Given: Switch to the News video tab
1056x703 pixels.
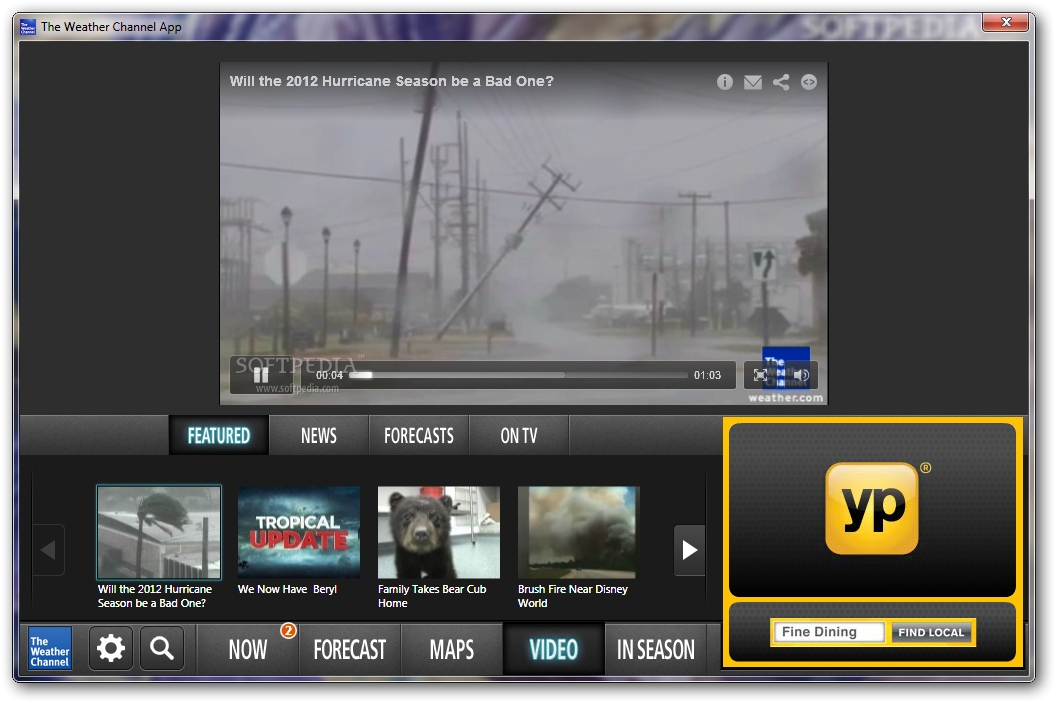Looking at the screenshot, I should click(319, 436).
